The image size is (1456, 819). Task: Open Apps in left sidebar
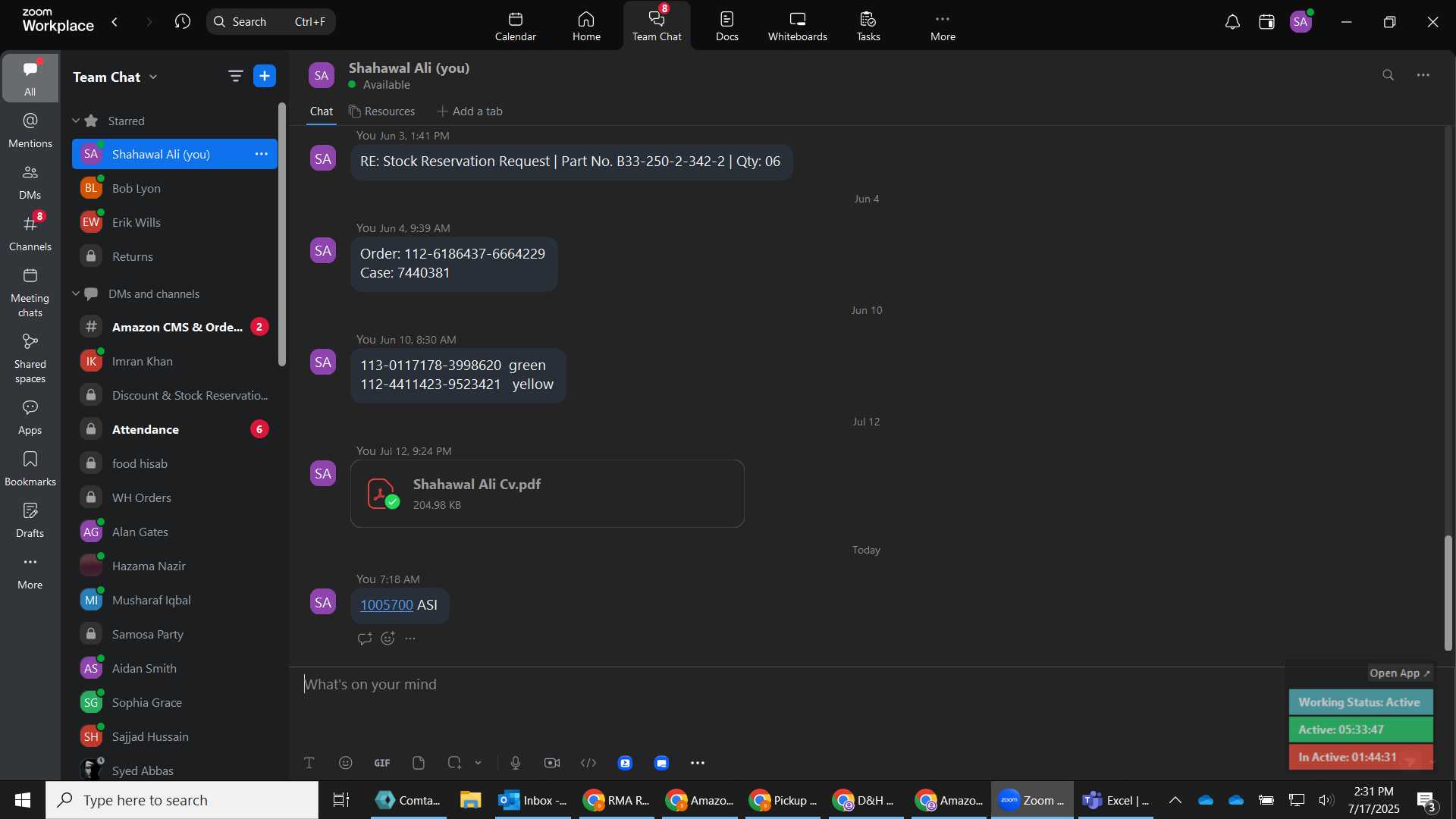coord(30,417)
